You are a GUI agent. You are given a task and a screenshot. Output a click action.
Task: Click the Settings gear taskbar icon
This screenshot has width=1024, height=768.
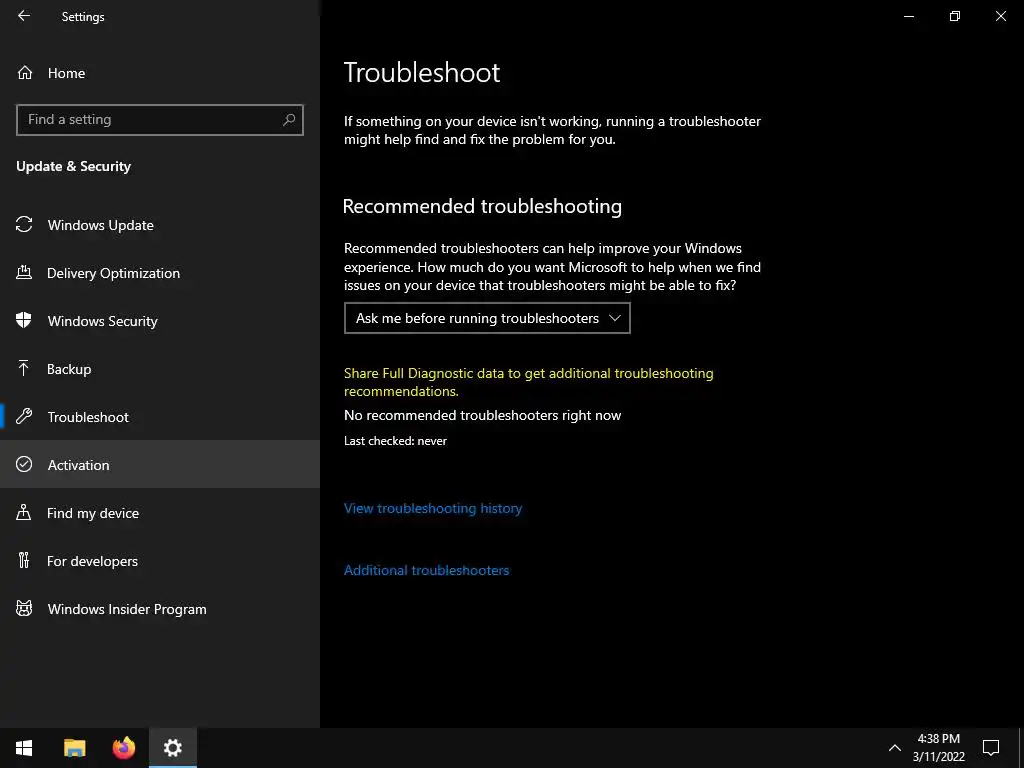[x=172, y=748]
